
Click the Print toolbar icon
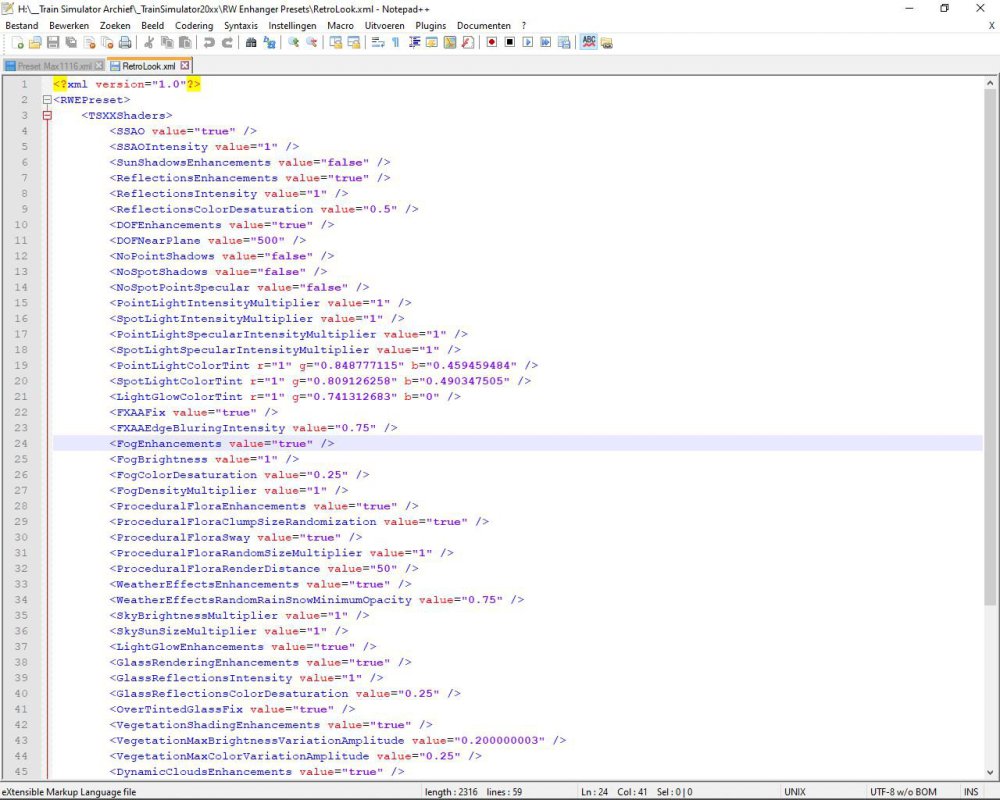[x=125, y=43]
